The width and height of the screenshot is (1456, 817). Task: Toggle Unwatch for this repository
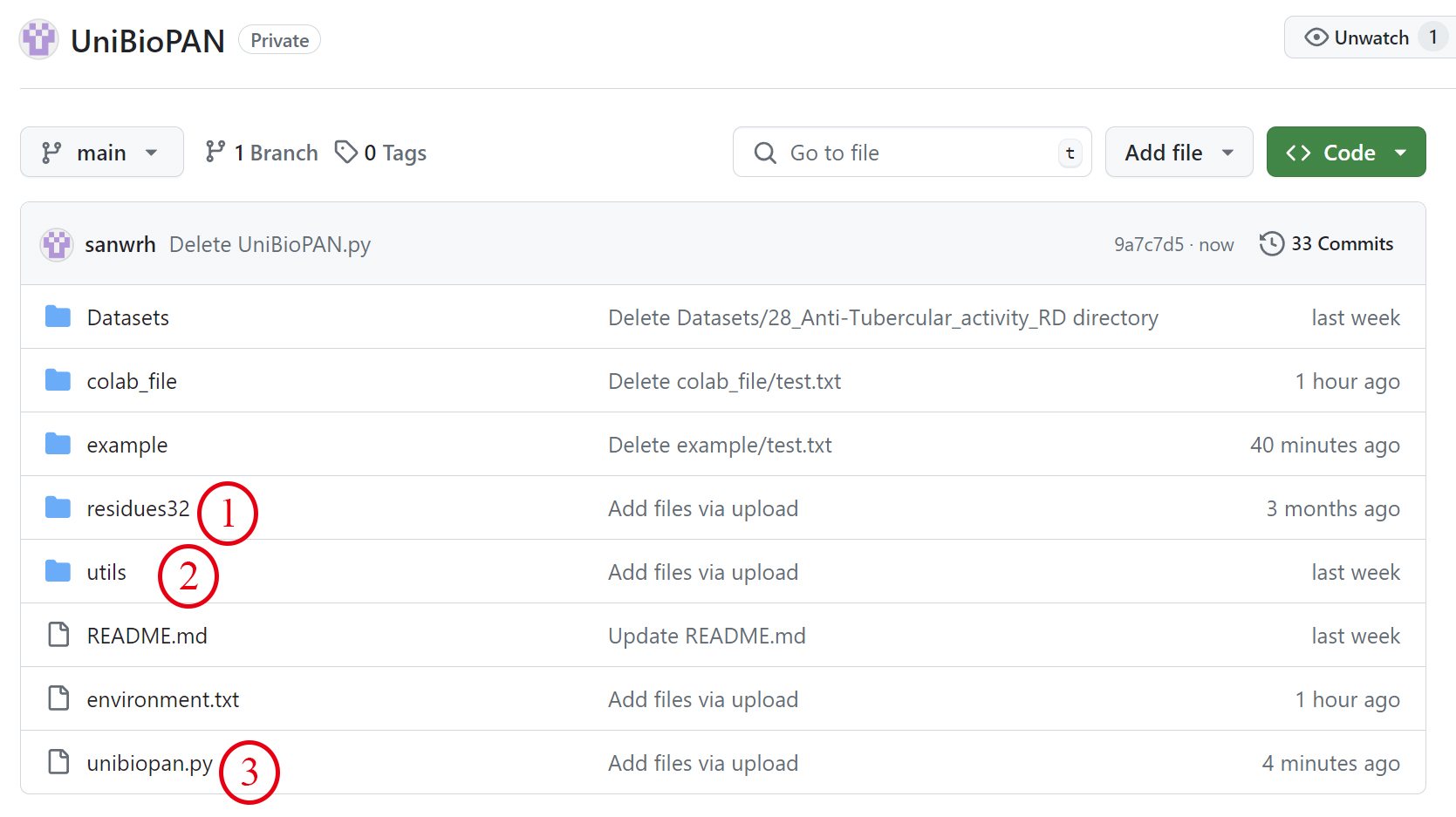1357,38
